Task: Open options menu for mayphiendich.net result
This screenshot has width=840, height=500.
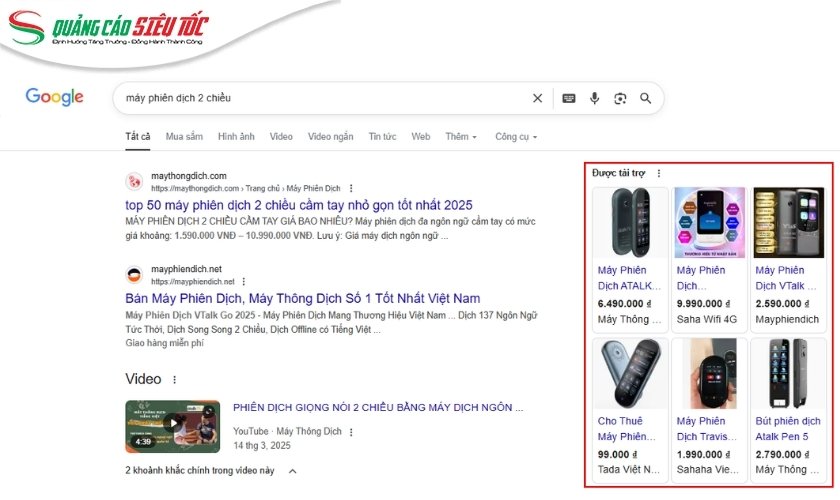Action: point(244,281)
